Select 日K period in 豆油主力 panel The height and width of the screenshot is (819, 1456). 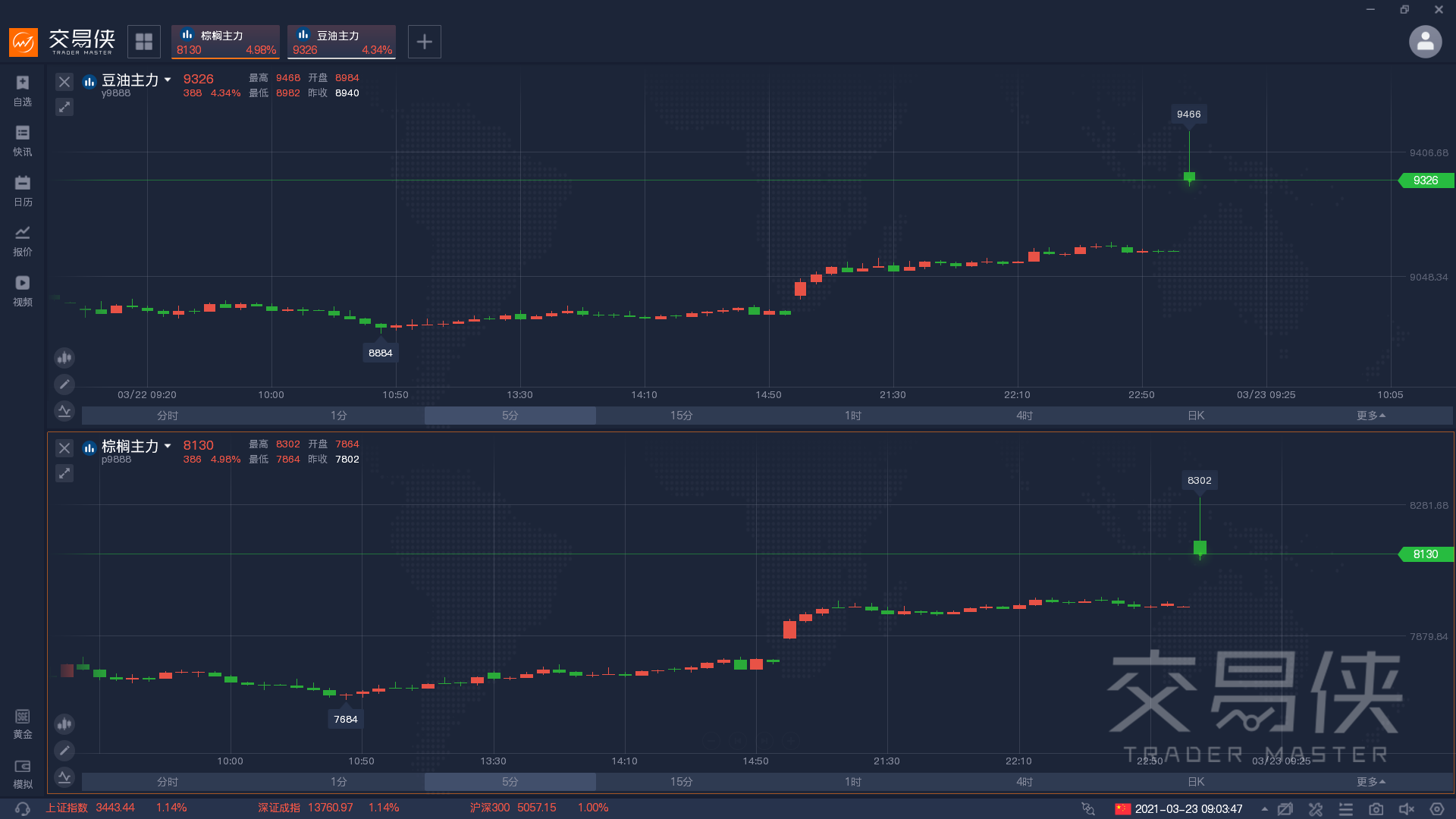(1196, 416)
